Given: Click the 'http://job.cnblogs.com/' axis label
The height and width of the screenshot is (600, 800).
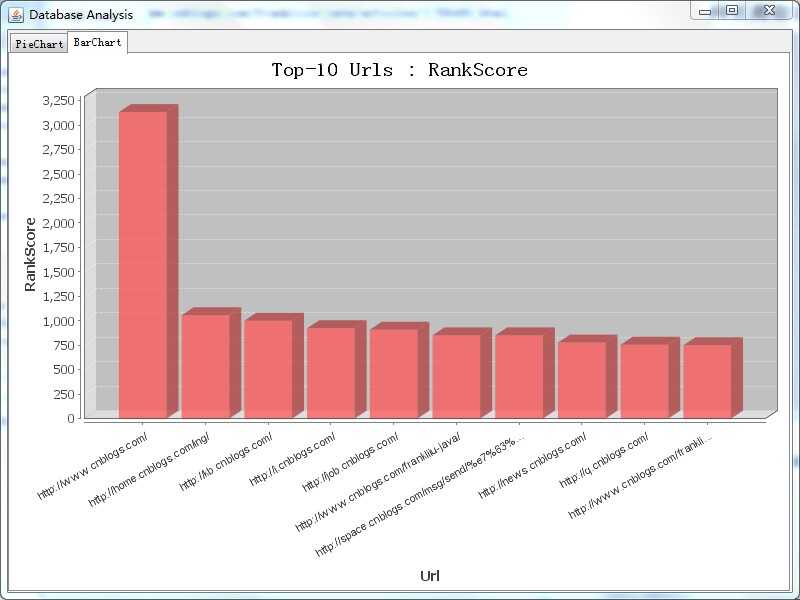Looking at the screenshot, I should pos(350,462).
